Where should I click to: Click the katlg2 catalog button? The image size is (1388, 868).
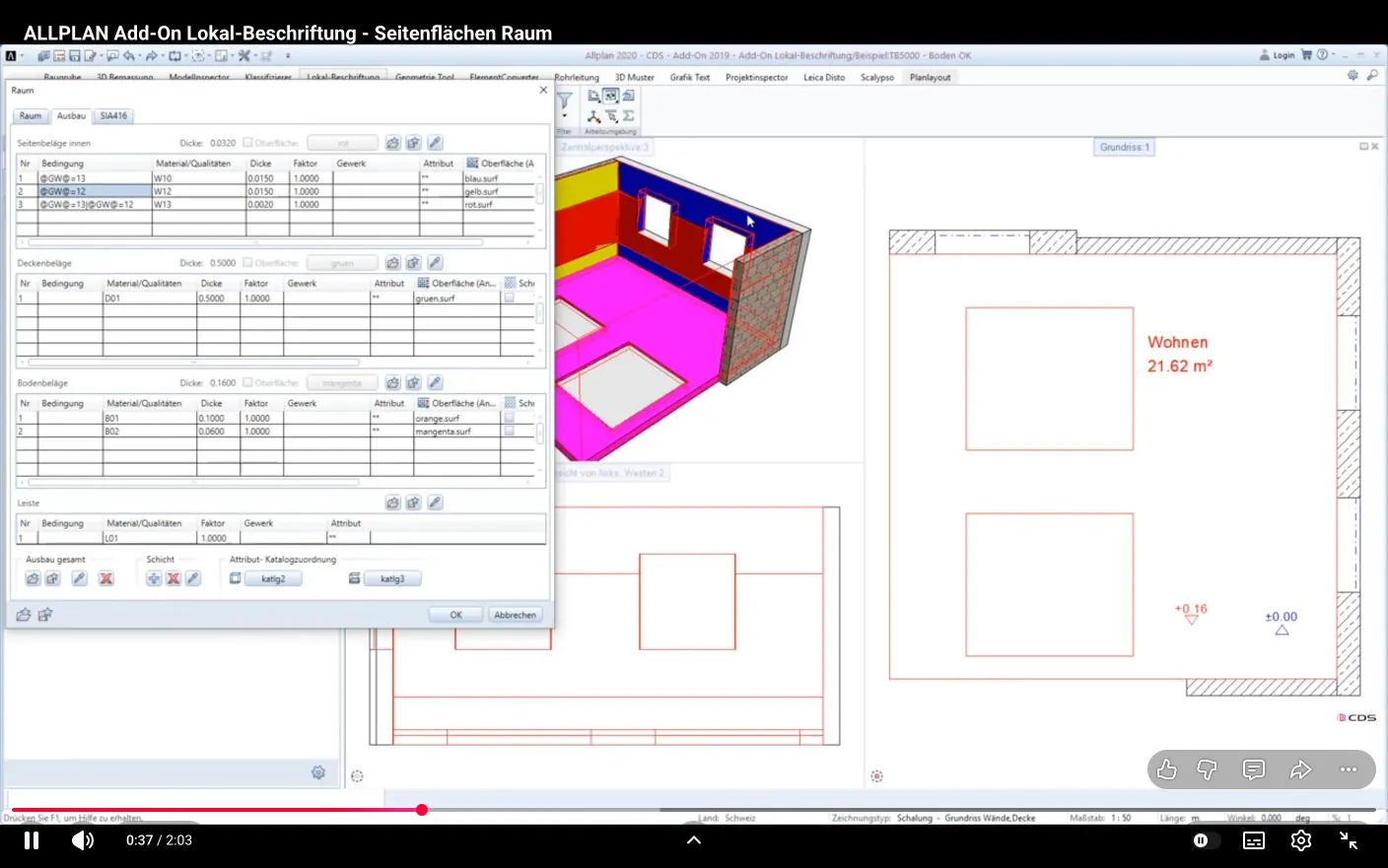tap(273, 578)
